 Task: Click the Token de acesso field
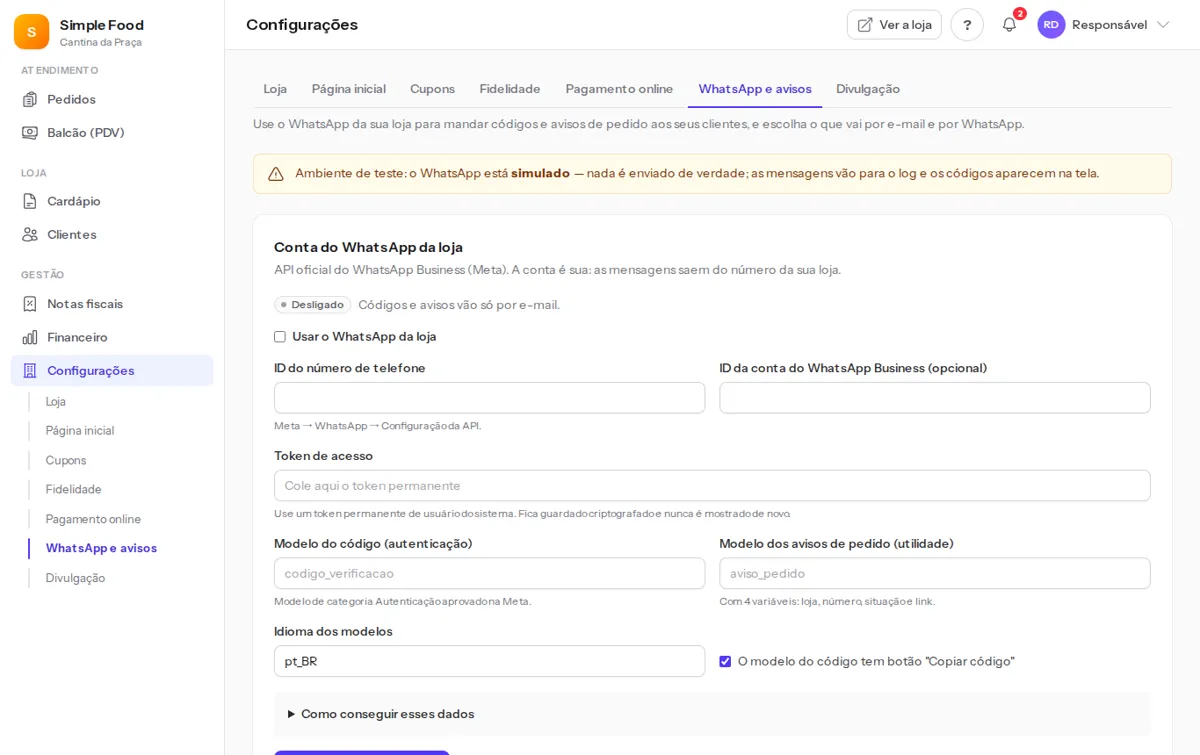click(x=712, y=486)
